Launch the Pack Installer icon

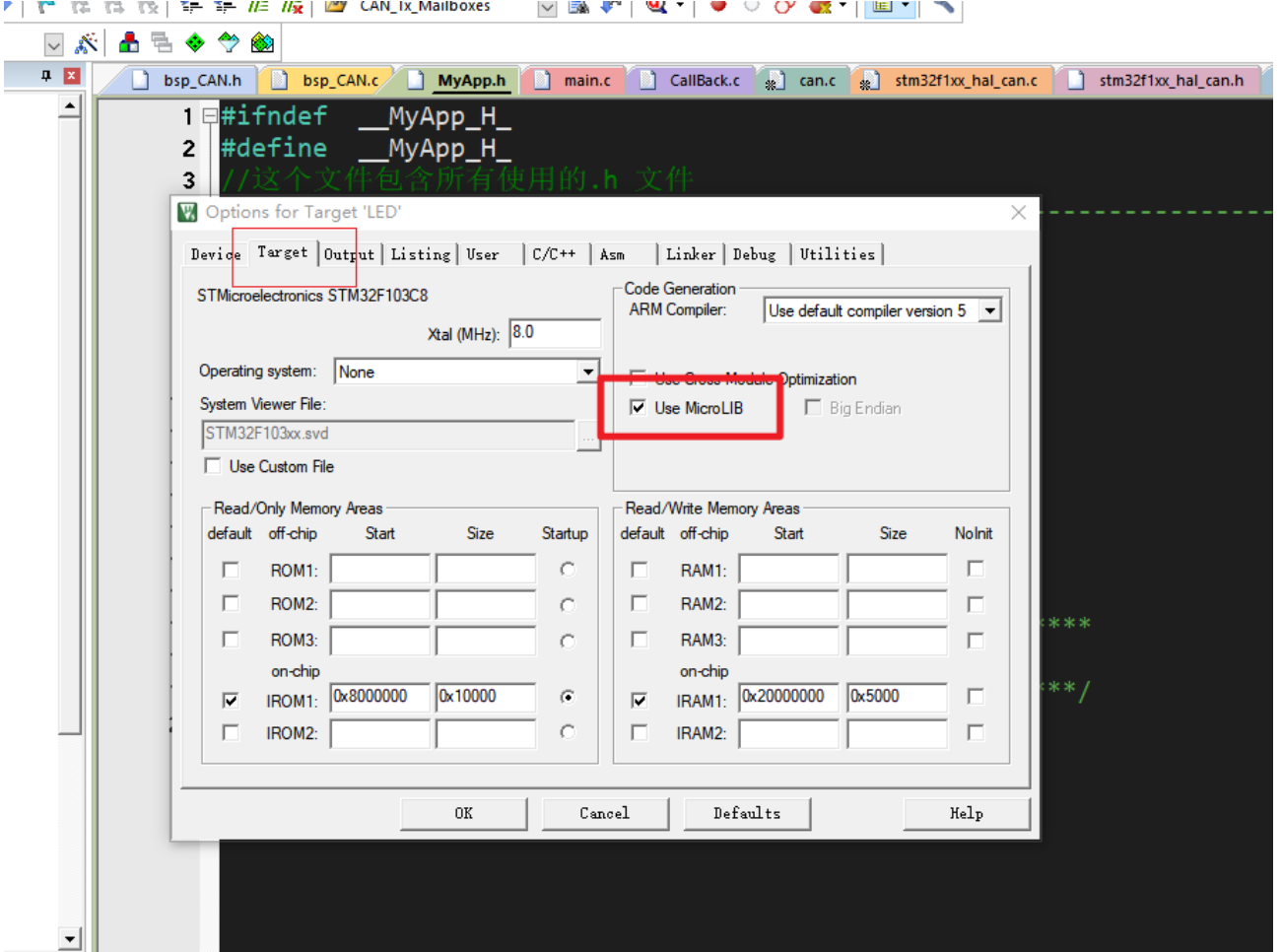262,43
